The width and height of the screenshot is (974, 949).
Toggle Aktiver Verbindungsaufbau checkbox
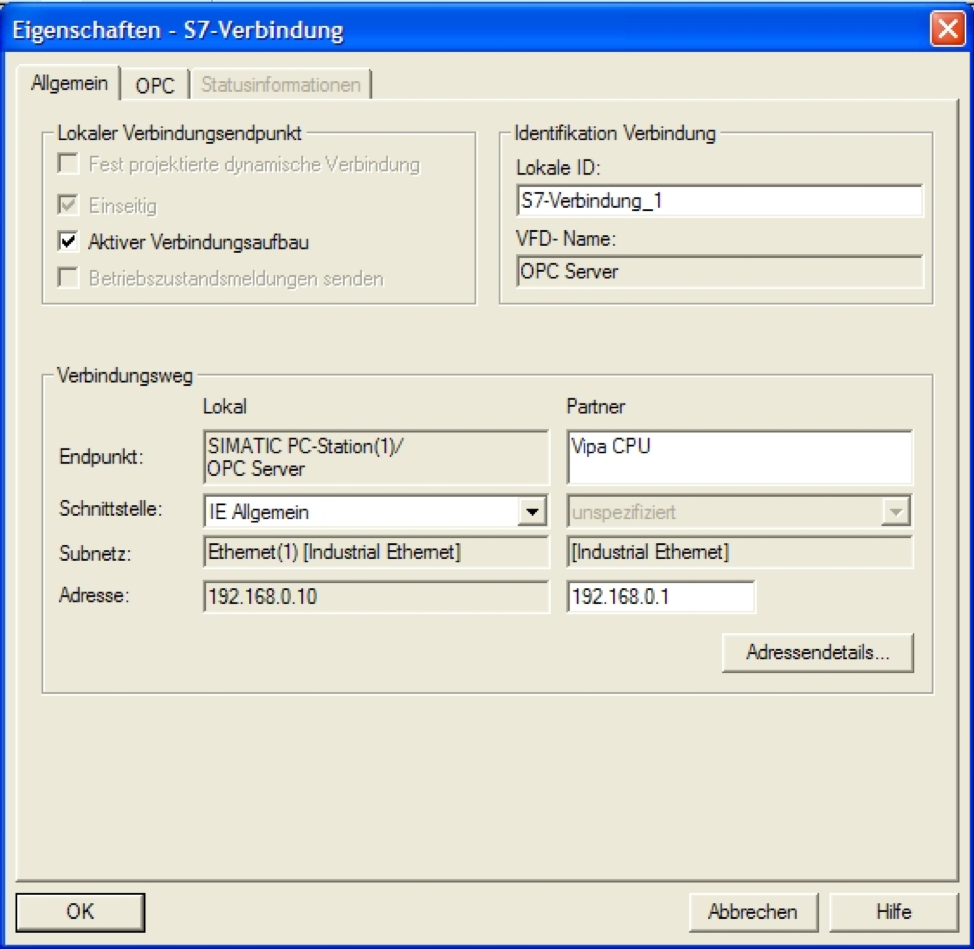[69, 241]
